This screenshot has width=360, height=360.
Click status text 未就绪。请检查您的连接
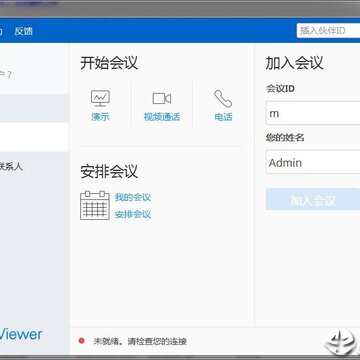pyautogui.click(x=140, y=341)
